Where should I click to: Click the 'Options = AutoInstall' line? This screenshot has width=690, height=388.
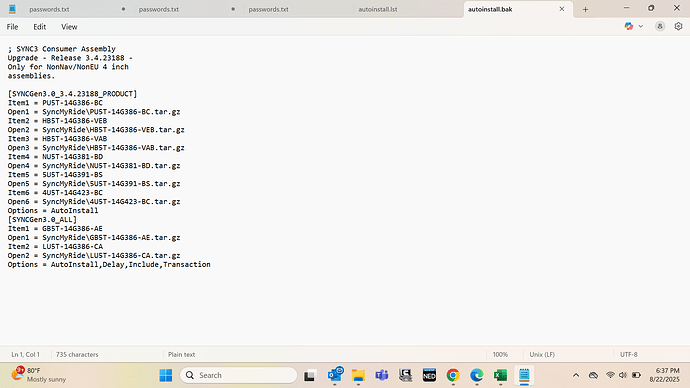point(53,211)
